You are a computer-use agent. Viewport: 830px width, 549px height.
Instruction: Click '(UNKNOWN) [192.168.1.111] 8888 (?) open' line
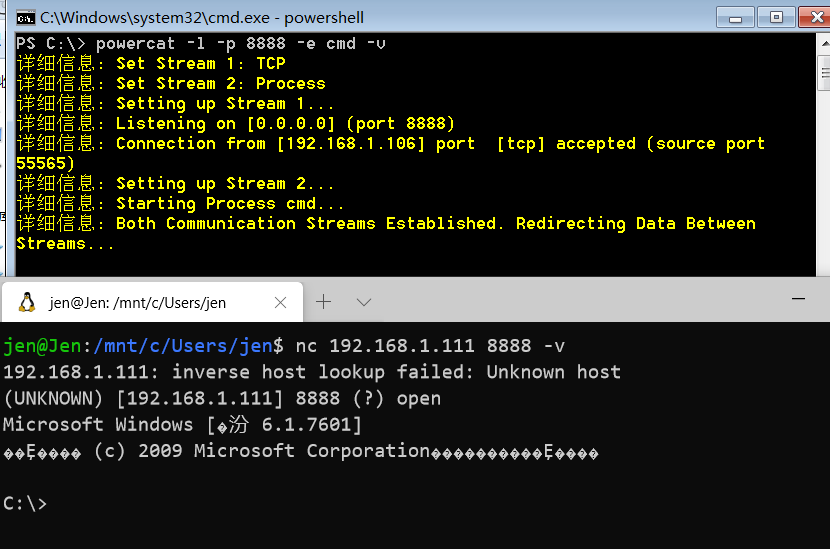point(222,398)
